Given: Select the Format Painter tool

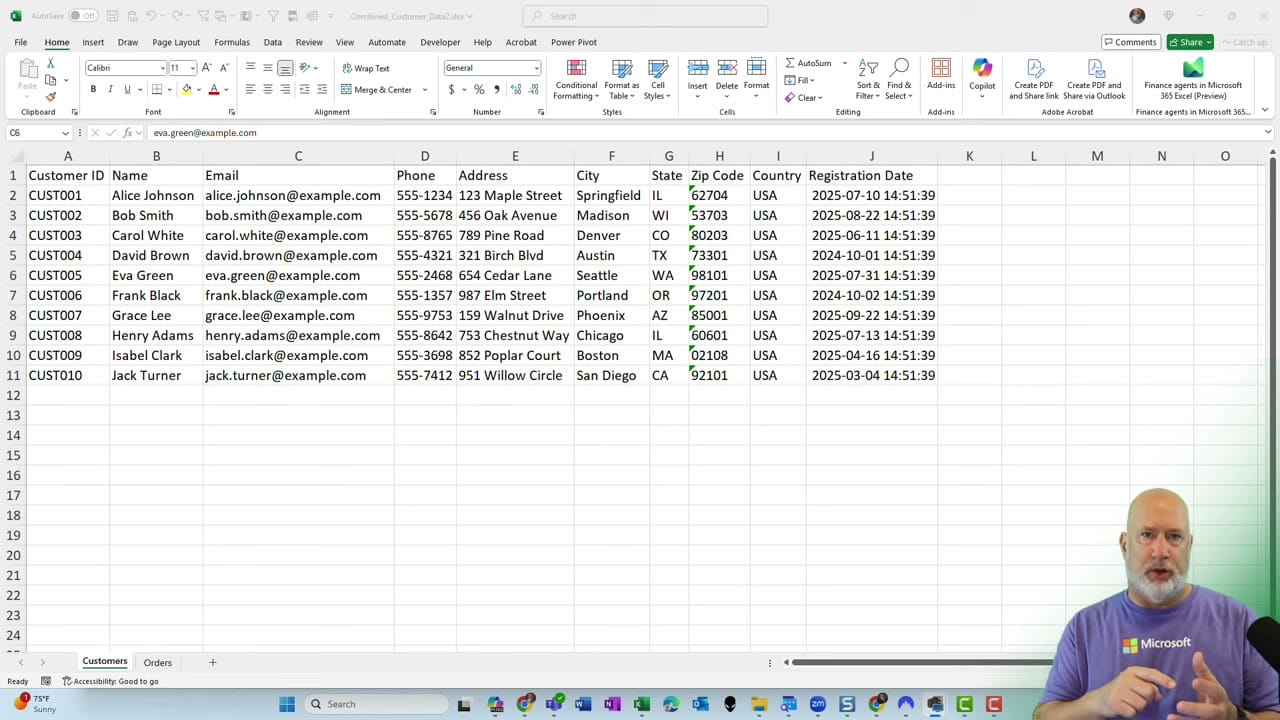Looking at the screenshot, I should pos(49,95).
